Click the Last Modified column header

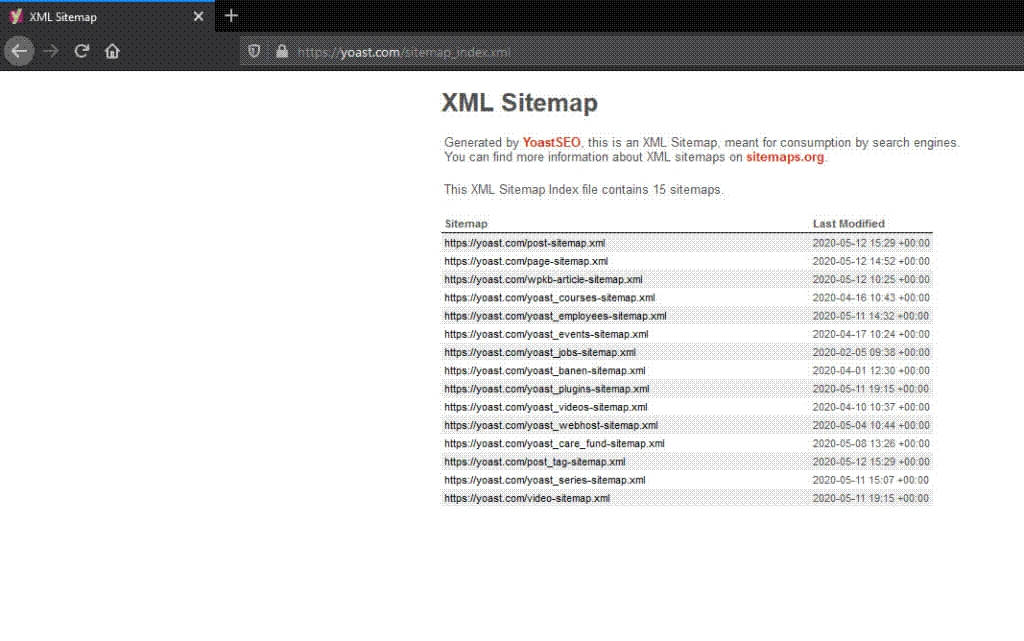click(x=848, y=224)
